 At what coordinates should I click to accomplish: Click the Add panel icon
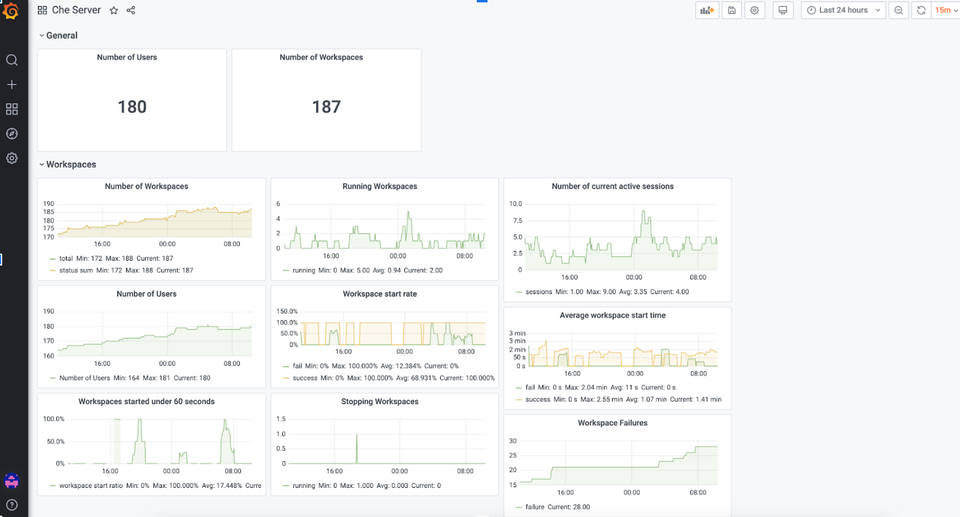pyautogui.click(x=707, y=10)
